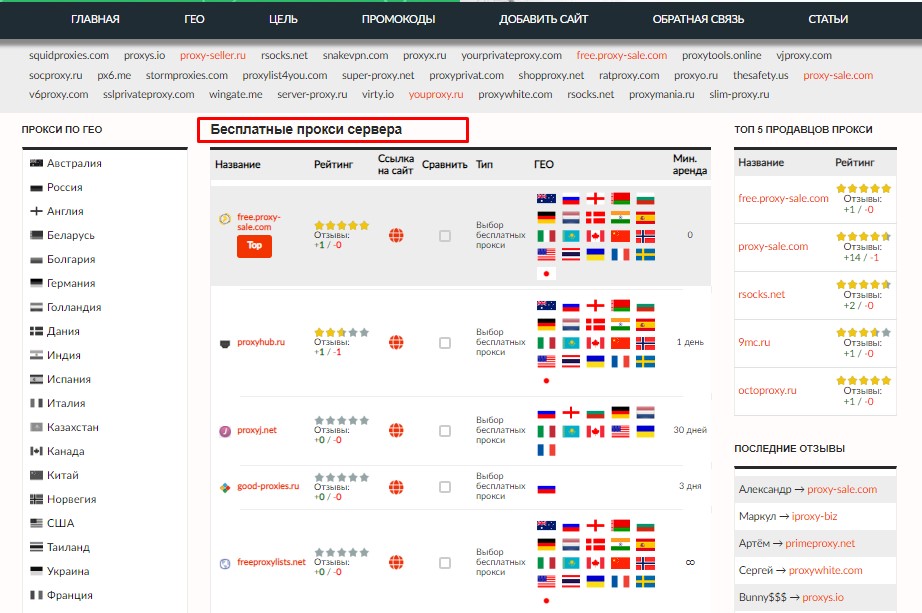
Task: Open rsocks.net in the top 5 sellers list
Action: click(x=761, y=294)
